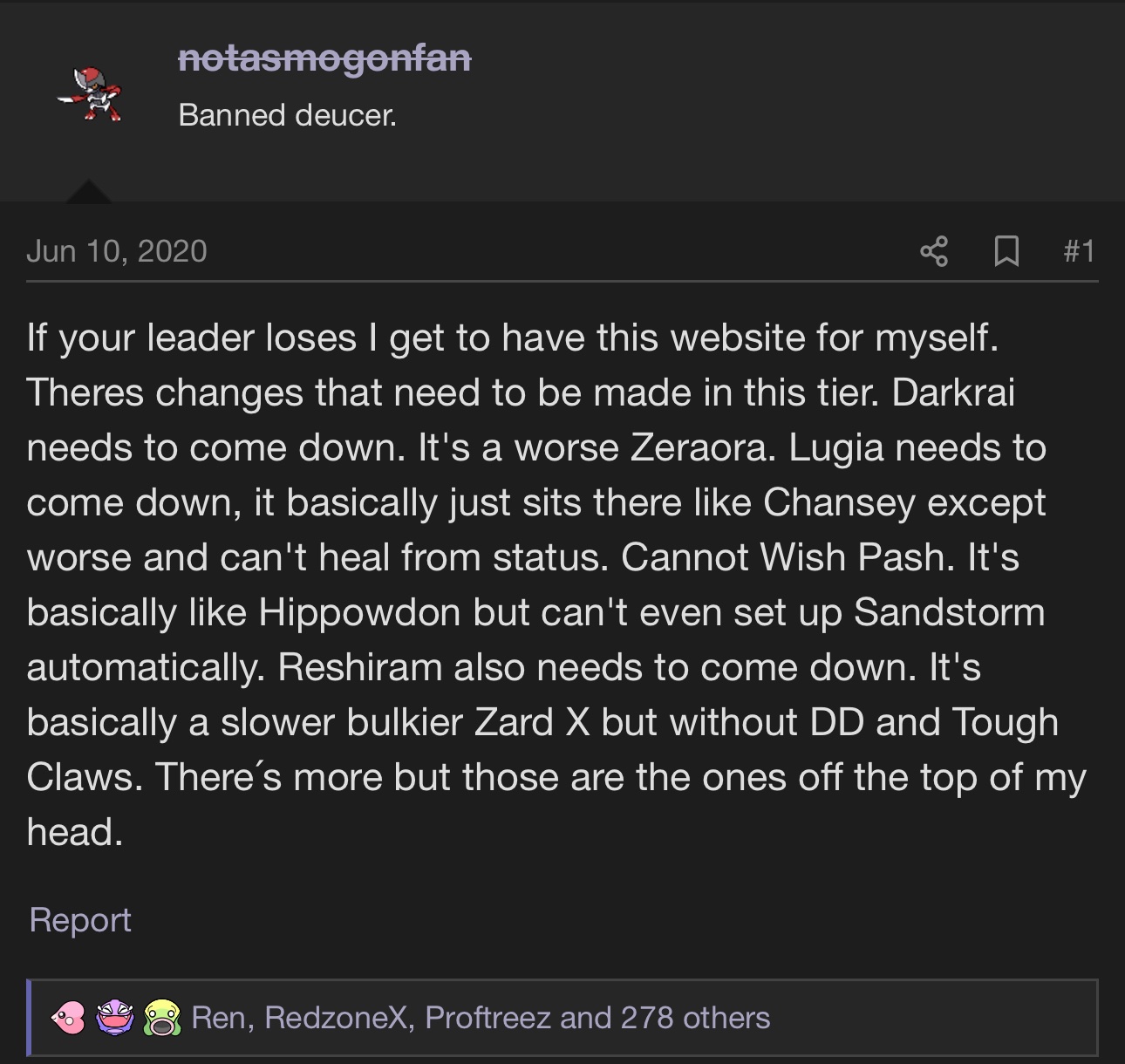Click the green open-mouth reaction icon
Screen dimensions: 1125x1064
[161, 1017]
